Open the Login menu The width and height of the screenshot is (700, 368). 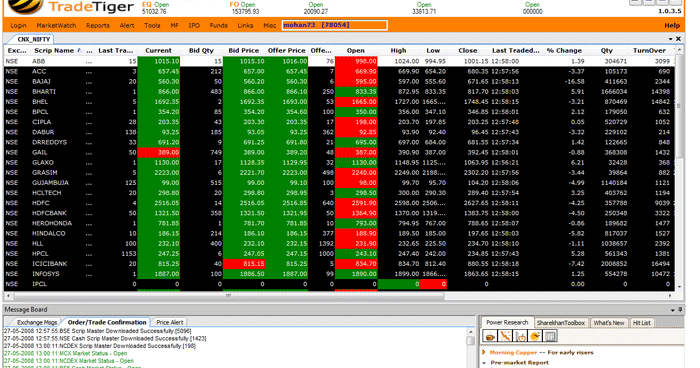coord(18,25)
